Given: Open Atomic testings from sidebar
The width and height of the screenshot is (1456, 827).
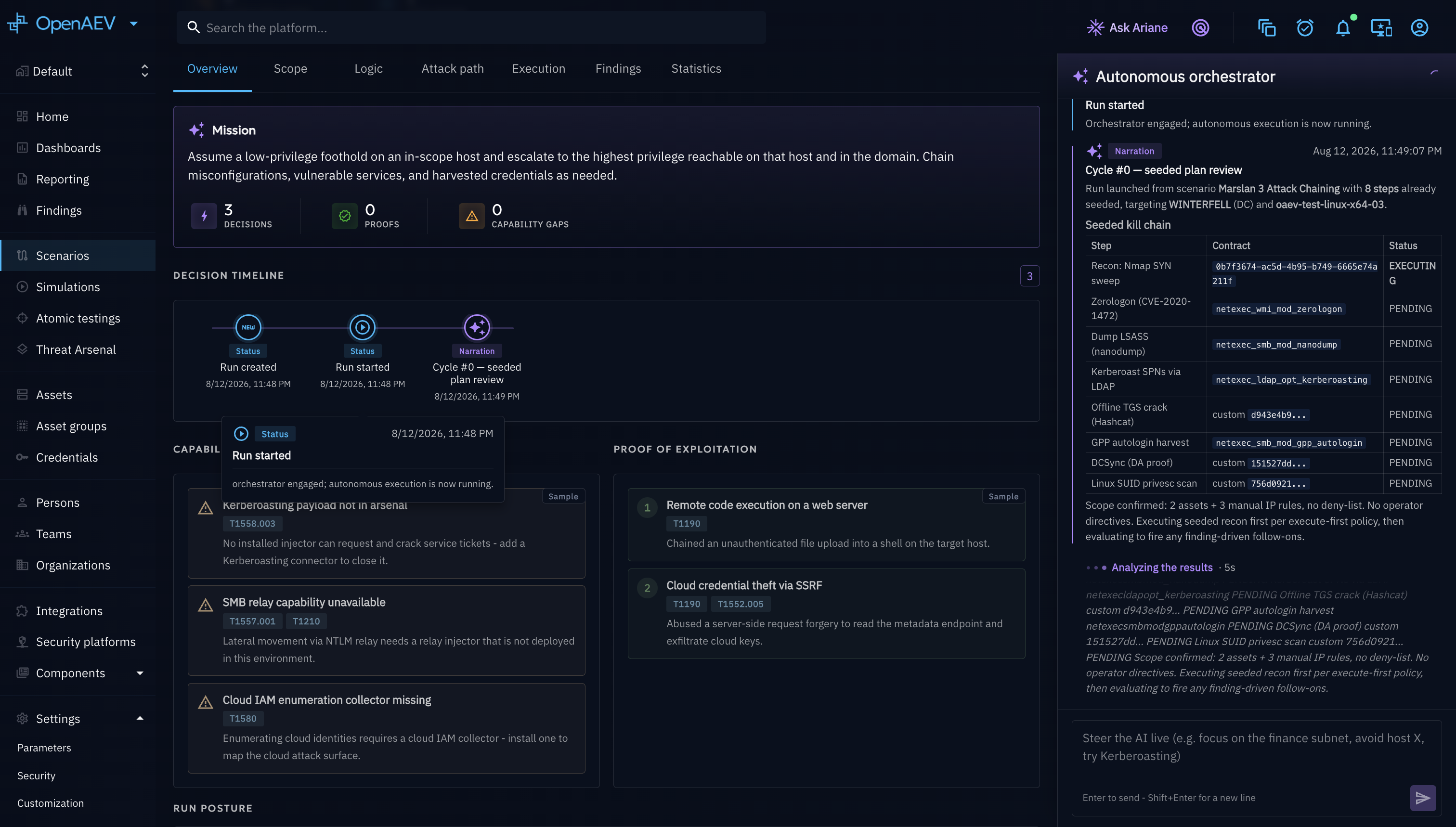Looking at the screenshot, I should click(78, 318).
